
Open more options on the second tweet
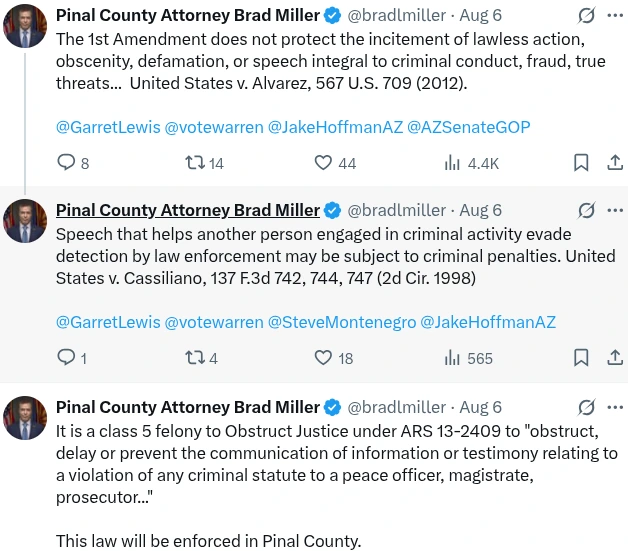tap(615, 210)
